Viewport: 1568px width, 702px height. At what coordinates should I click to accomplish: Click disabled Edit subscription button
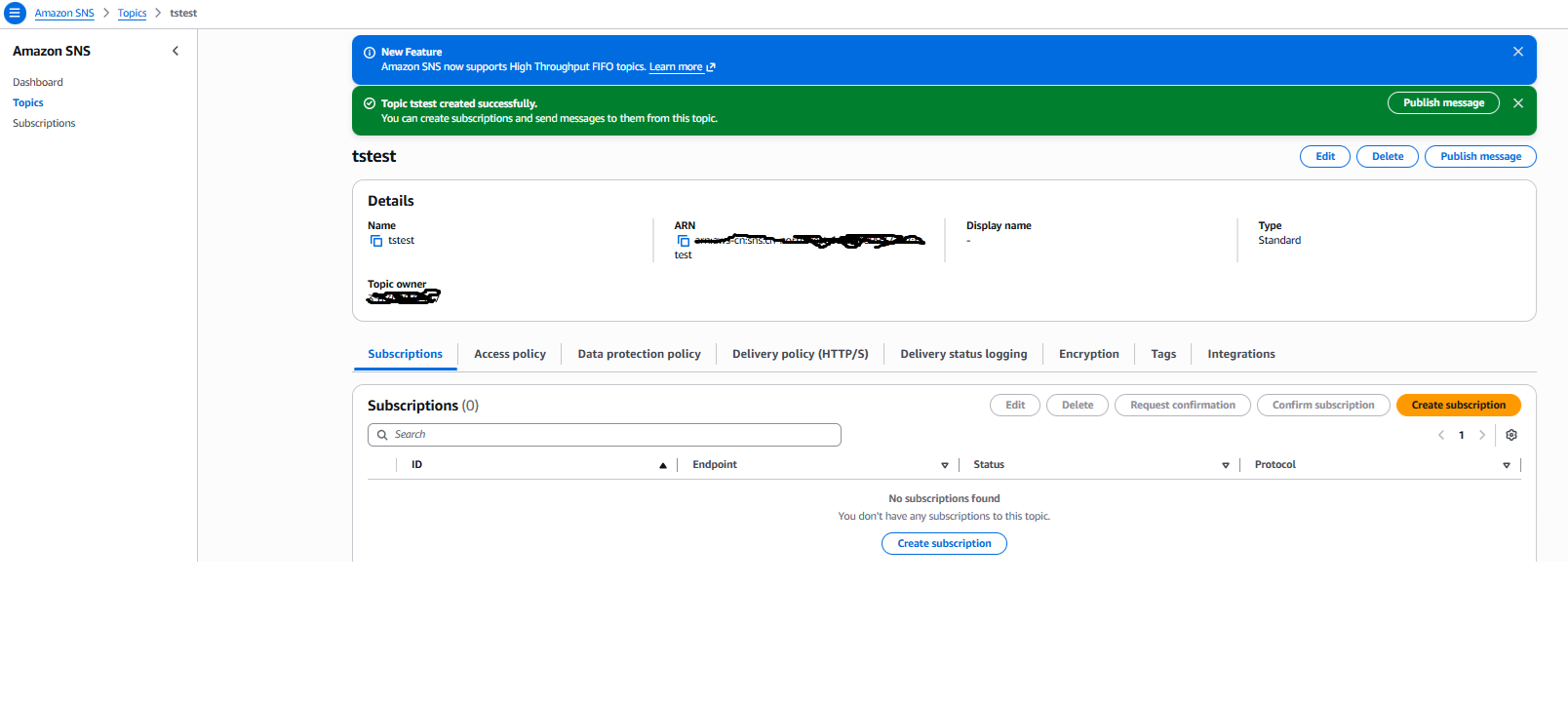coord(1015,405)
